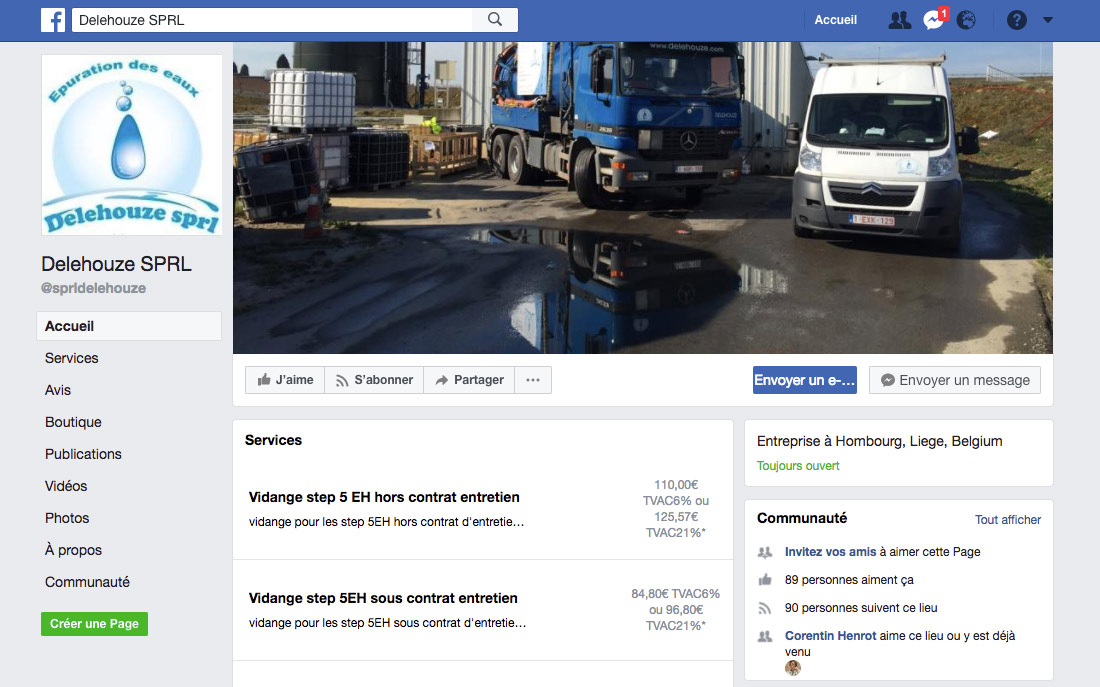Open the friend requests icon
This screenshot has height=687, width=1100.
899,20
